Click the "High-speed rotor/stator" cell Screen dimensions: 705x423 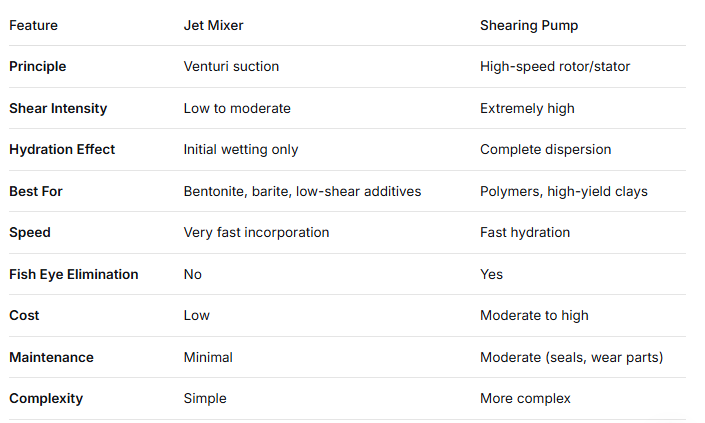[x=555, y=66]
